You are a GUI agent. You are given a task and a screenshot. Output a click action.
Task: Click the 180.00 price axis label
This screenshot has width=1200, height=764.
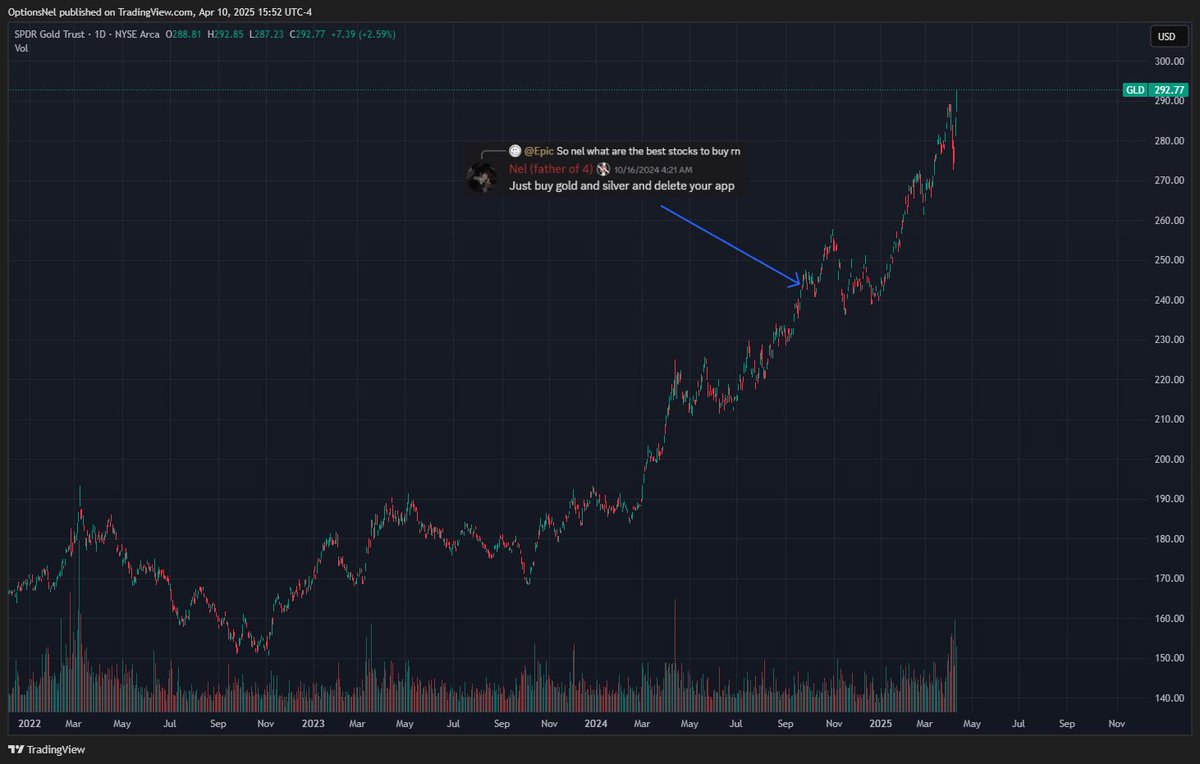click(x=1169, y=539)
